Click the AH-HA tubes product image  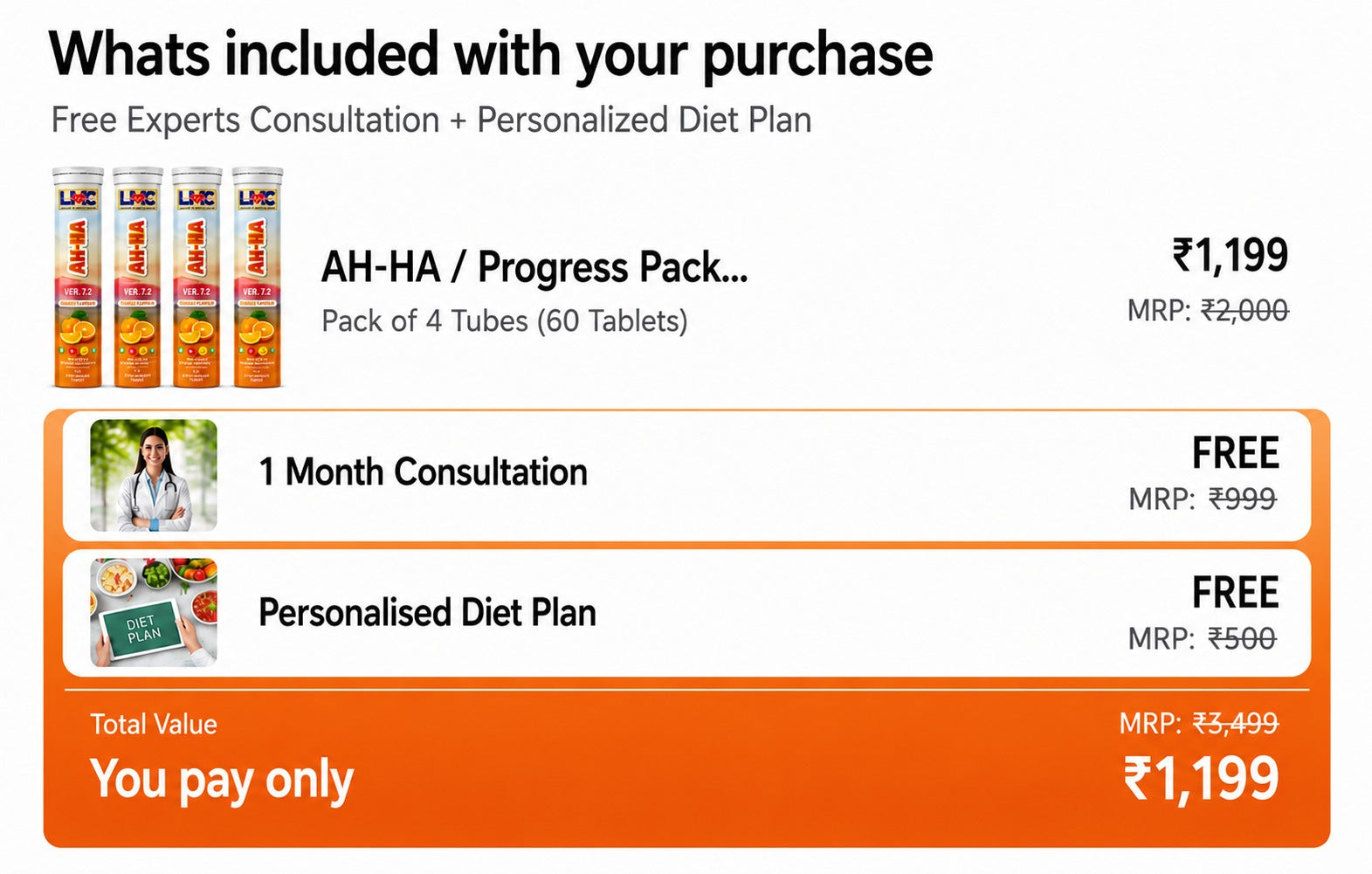168,277
